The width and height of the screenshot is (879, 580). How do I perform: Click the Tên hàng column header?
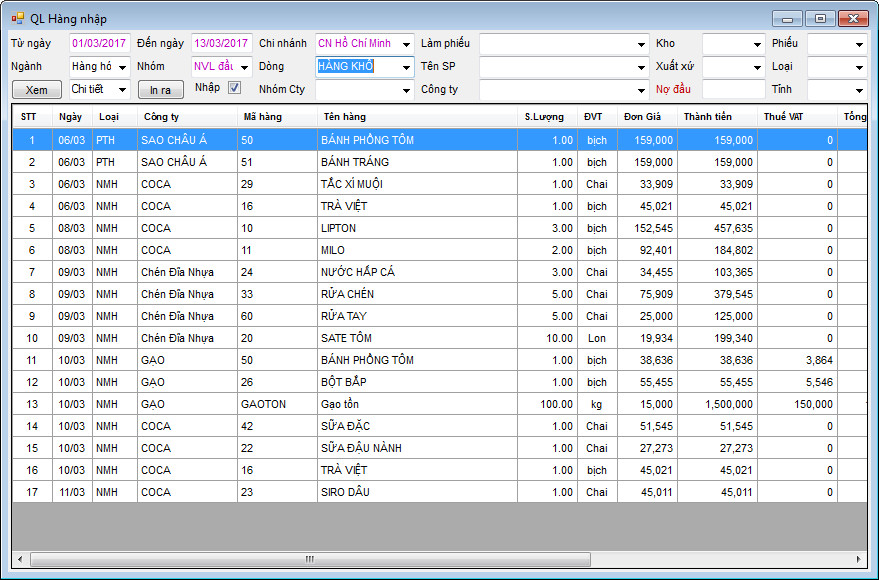417,117
